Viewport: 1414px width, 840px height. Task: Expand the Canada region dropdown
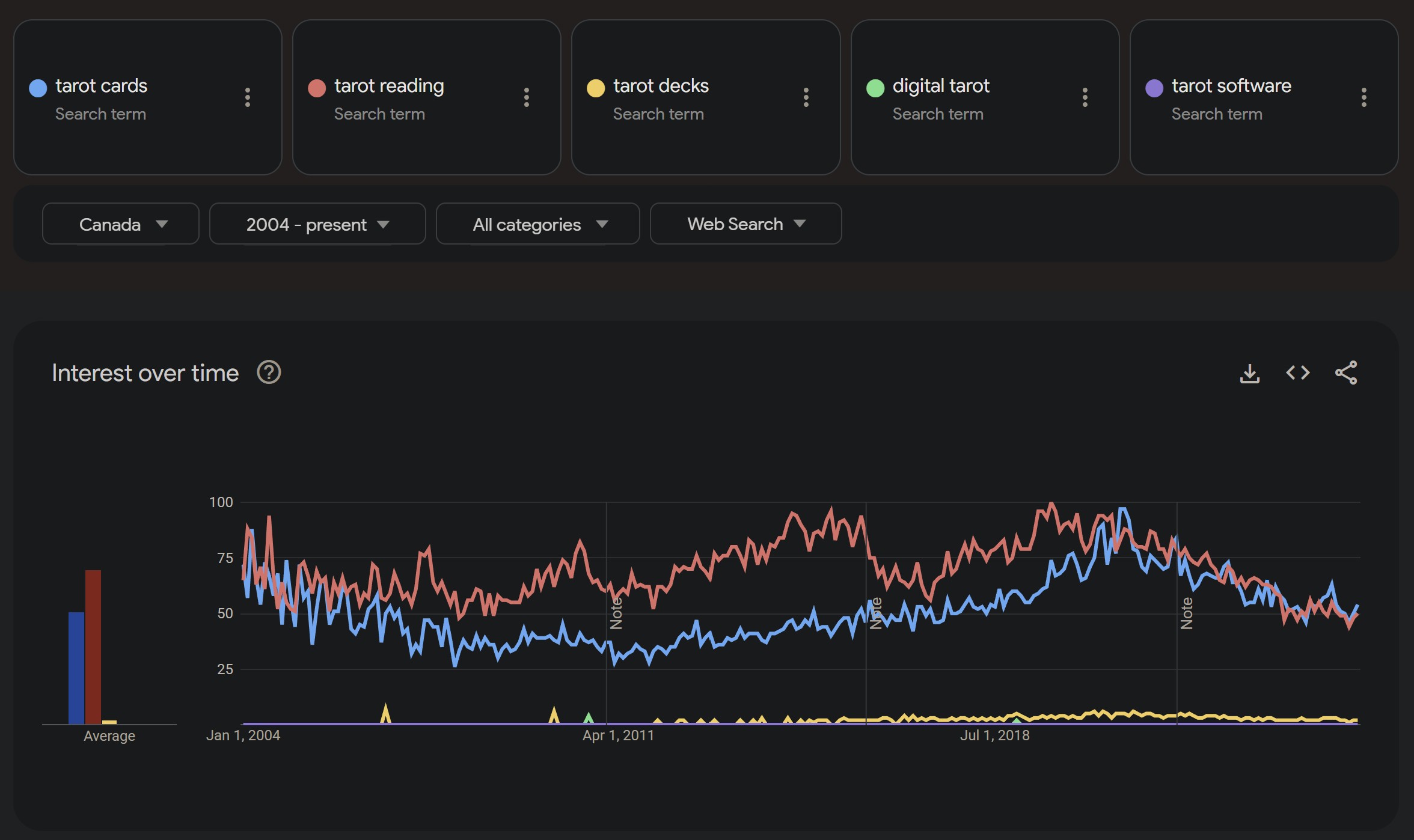(x=121, y=224)
